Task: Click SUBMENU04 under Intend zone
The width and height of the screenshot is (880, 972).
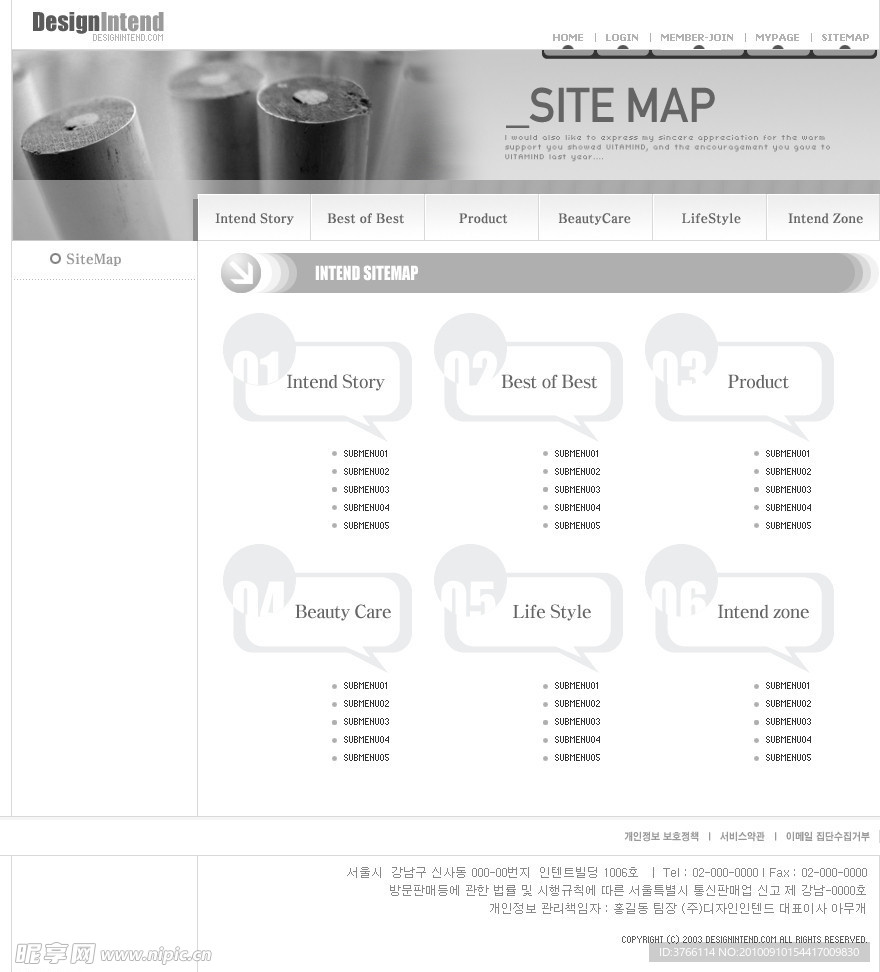Action: (788, 740)
